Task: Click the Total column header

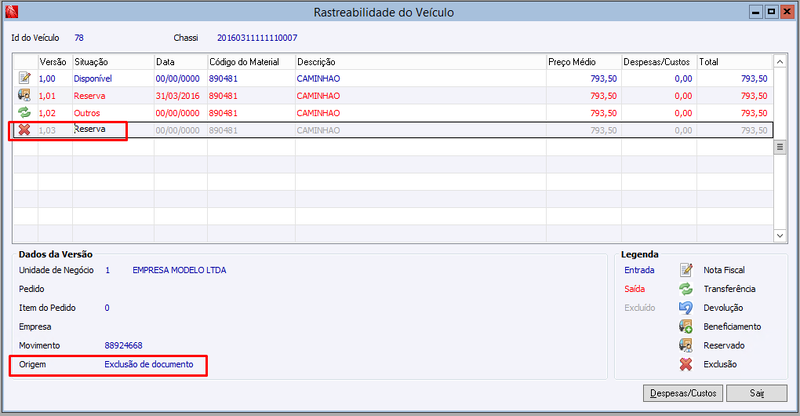Action: pyautogui.click(x=735, y=62)
